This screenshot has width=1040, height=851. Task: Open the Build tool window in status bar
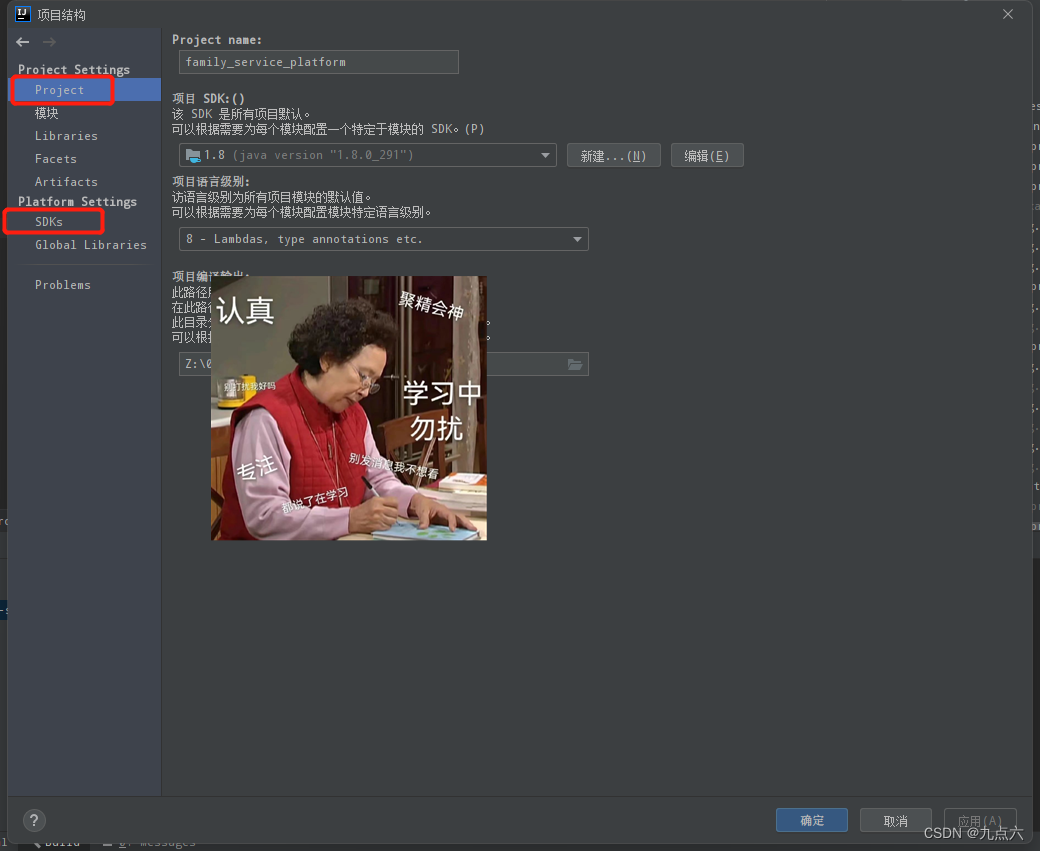click(60, 841)
